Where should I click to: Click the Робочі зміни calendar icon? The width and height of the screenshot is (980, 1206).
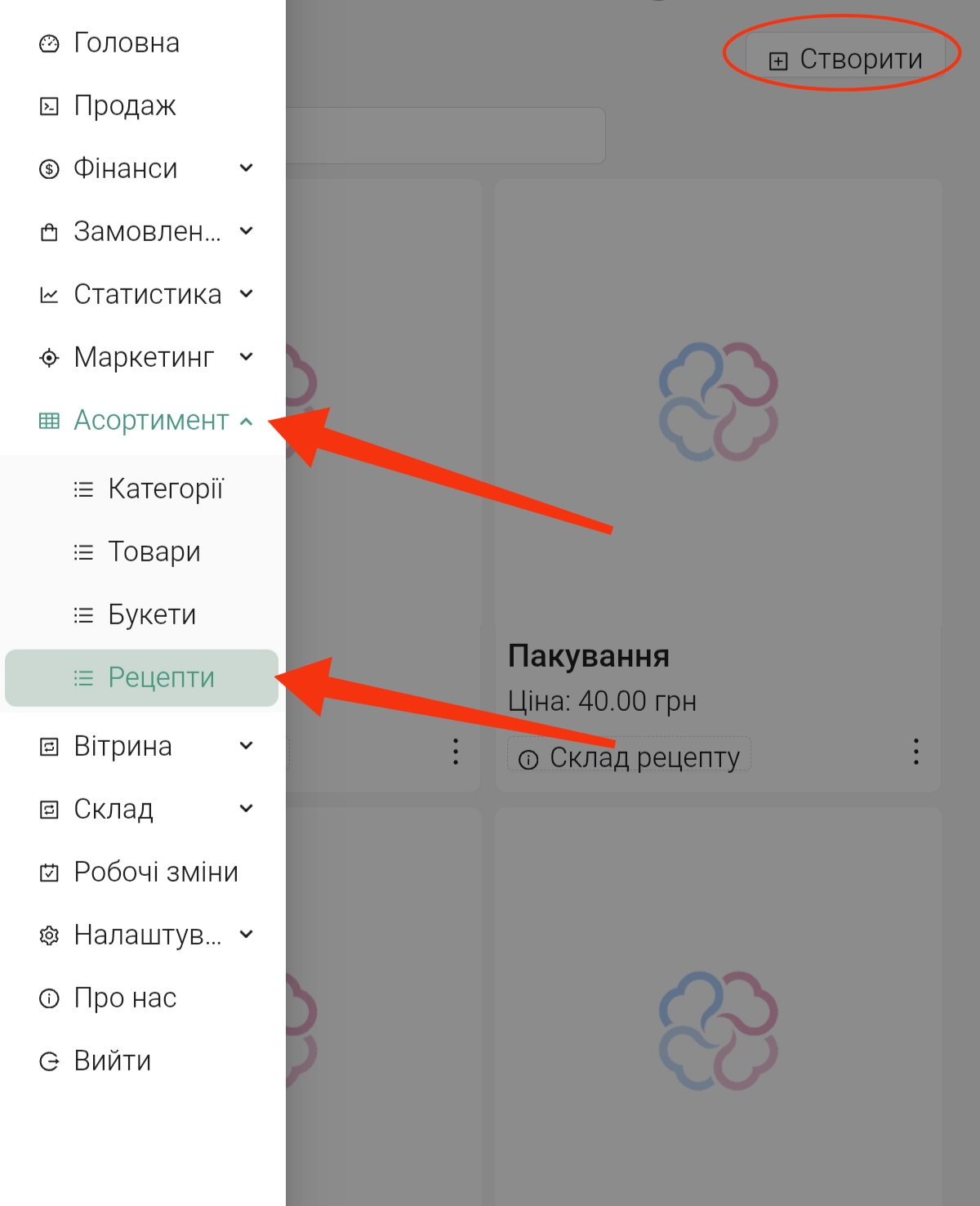(x=49, y=873)
